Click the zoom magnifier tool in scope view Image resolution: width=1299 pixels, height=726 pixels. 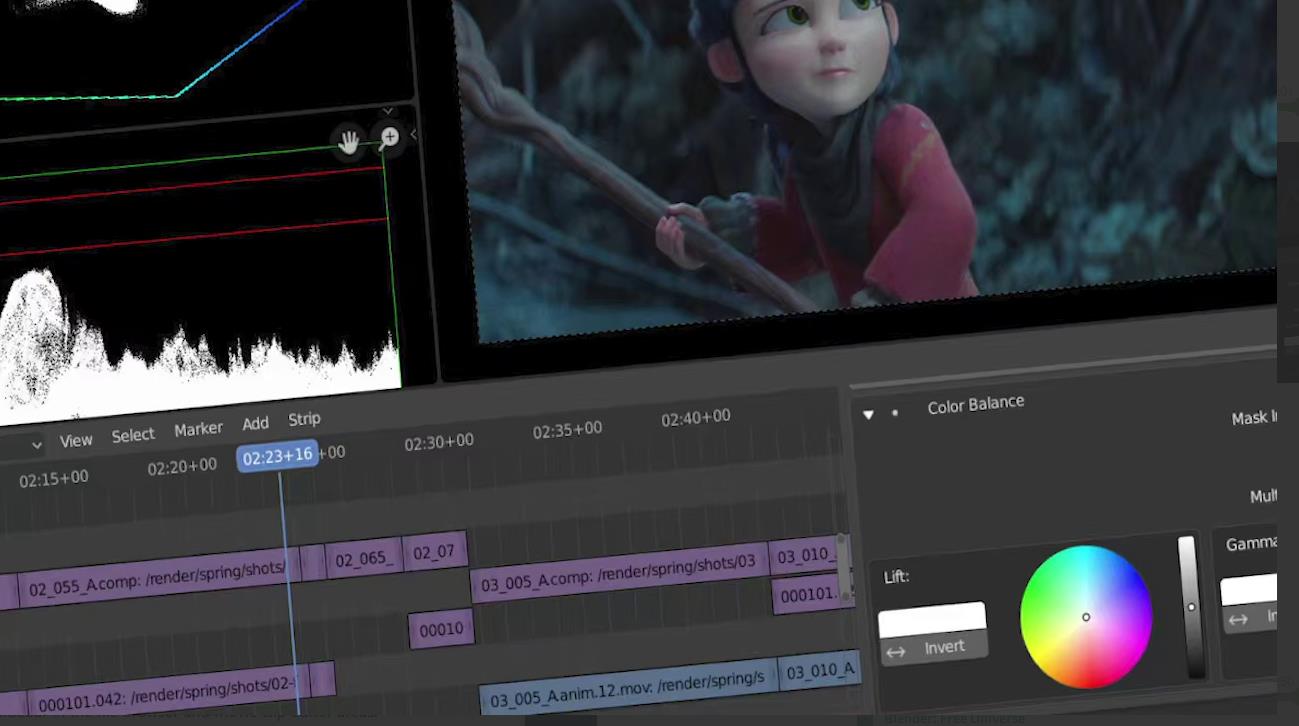point(389,137)
